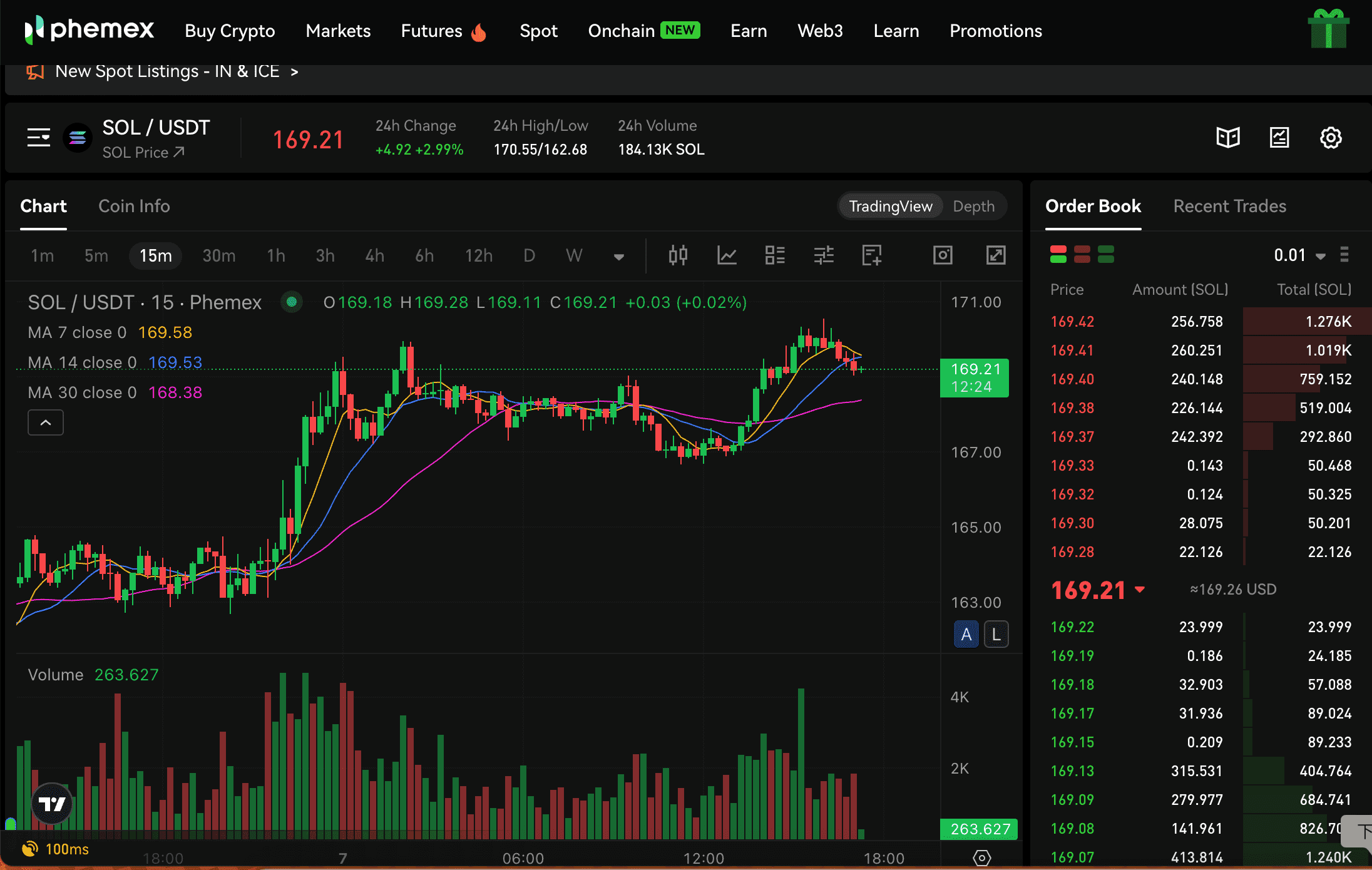Open the market list hamburger menu
The height and width of the screenshot is (870, 1372).
coord(39,138)
